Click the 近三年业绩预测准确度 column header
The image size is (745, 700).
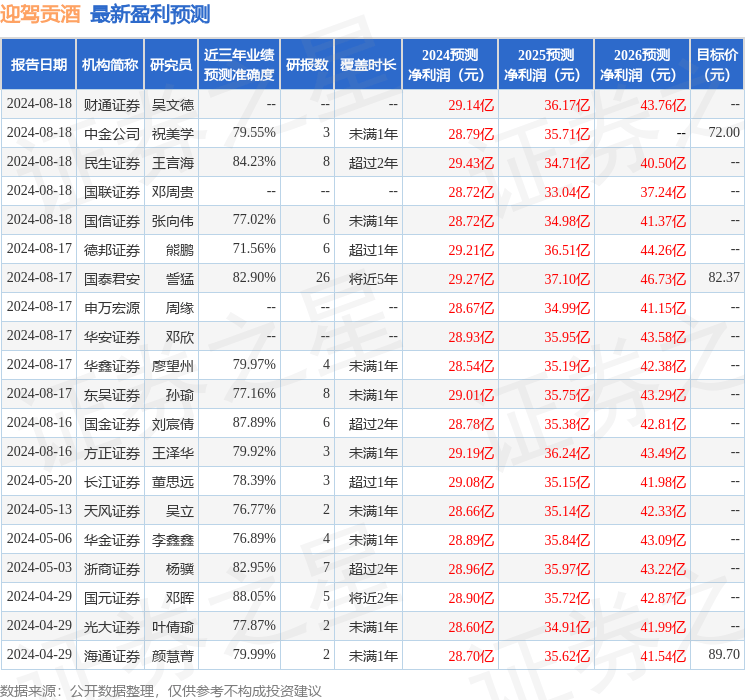pos(238,65)
